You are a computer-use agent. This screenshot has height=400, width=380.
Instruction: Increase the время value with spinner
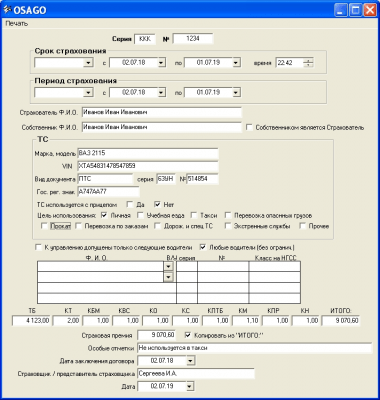tap(309, 60)
